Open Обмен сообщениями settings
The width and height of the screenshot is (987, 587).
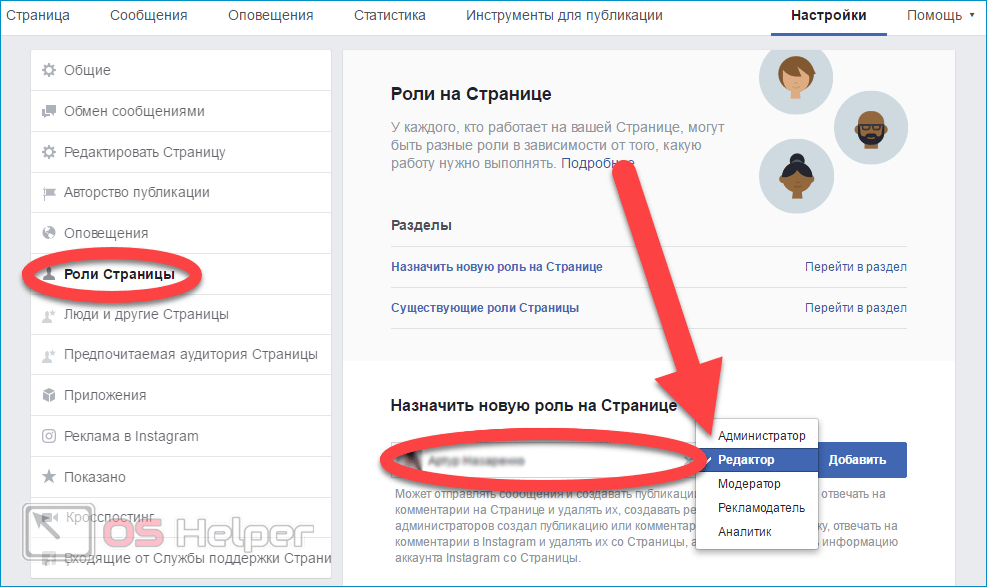[181, 111]
